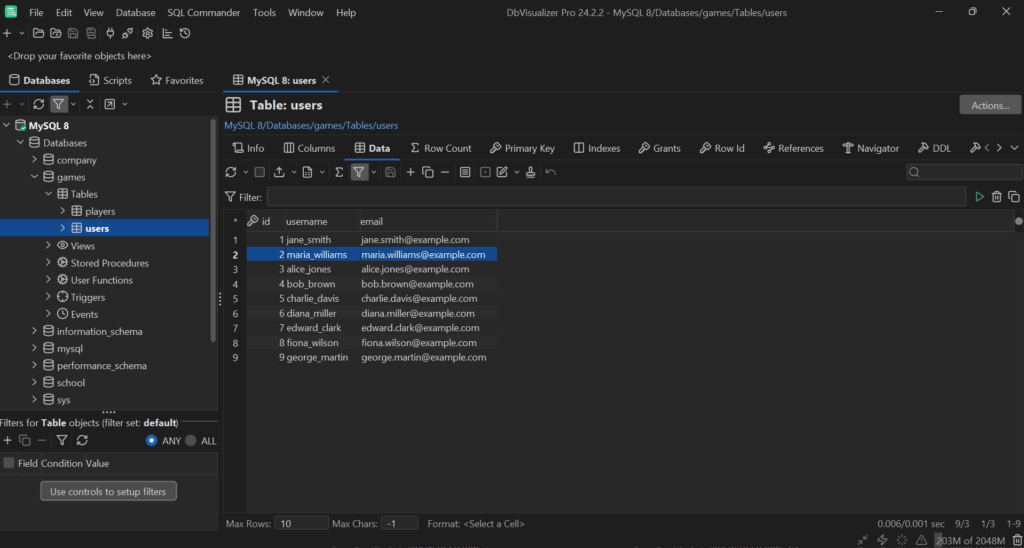The height and width of the screenshot is (548, 1024).
Task: Check the checkbox beside Field column header
Action: click(x=9, y=463)
